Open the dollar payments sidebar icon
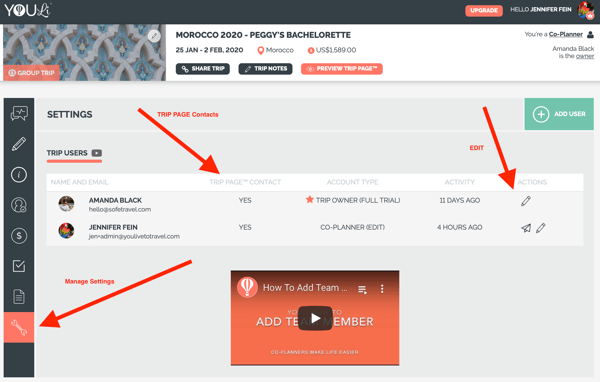 coord(19,235)
